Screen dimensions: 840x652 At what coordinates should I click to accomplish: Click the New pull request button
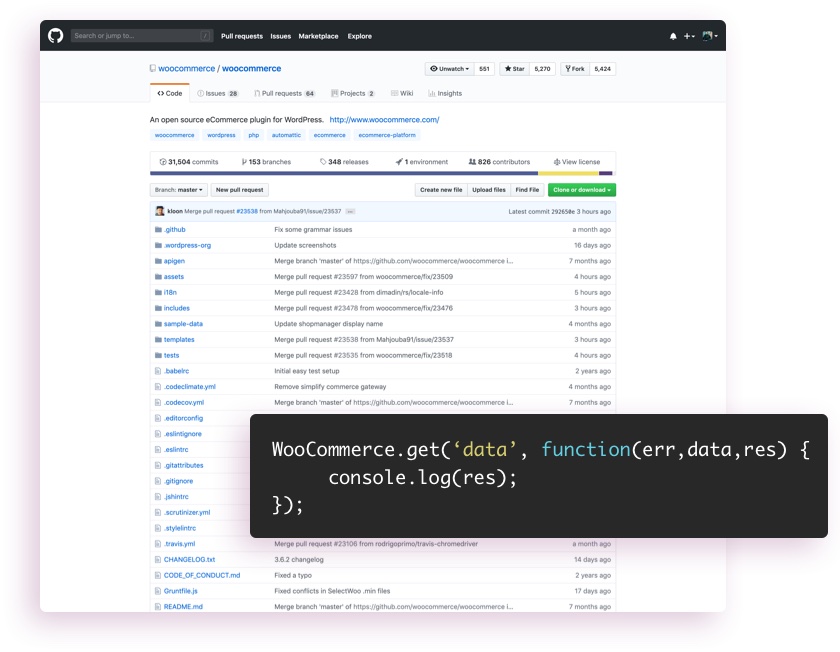(238, 189)
